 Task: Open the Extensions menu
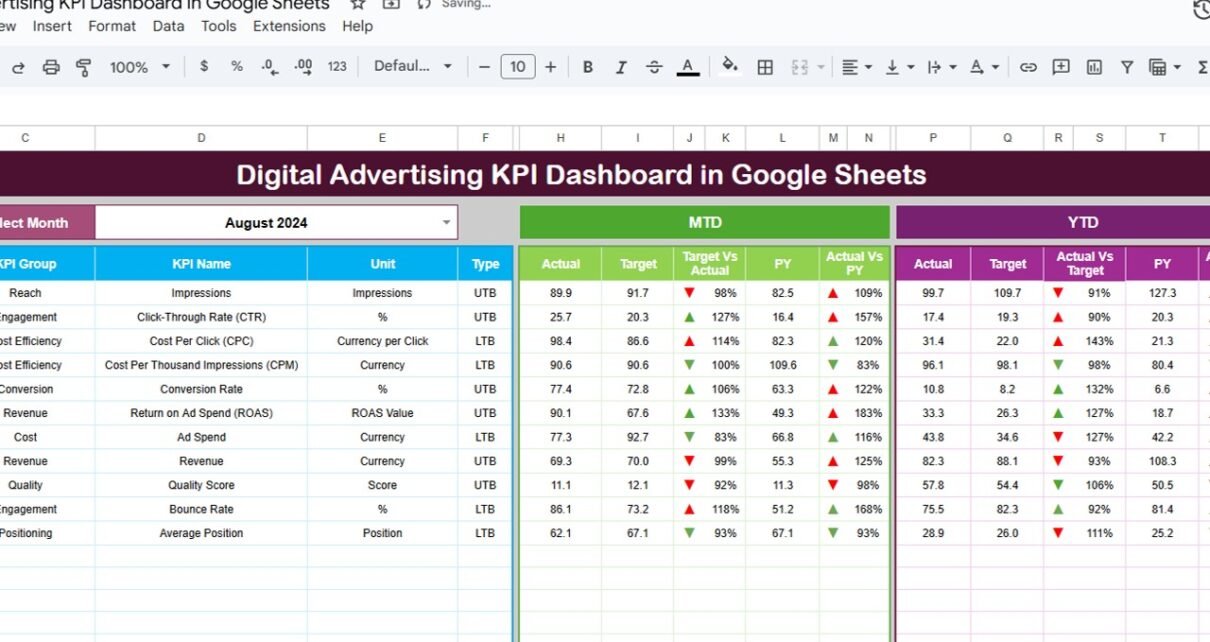click(x=289, y=26)
